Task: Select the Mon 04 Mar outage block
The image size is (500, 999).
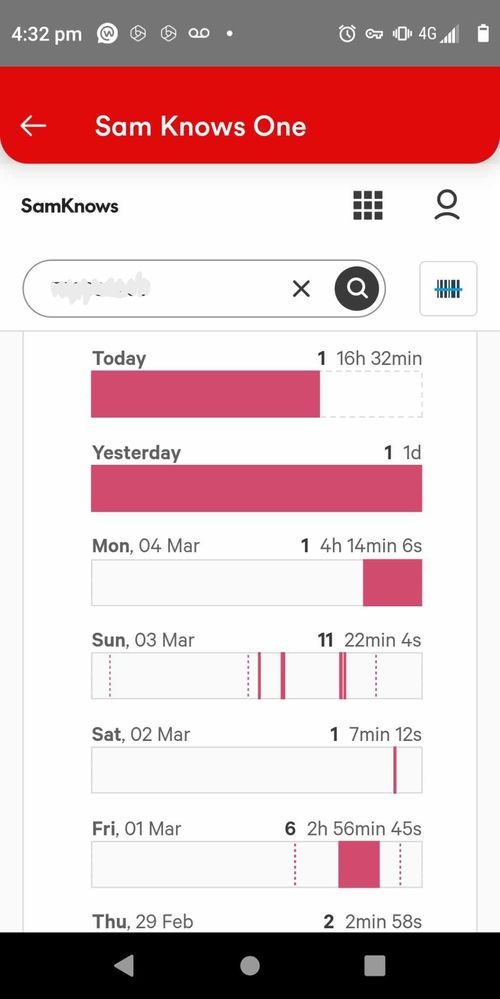Action: coord(392,582)
